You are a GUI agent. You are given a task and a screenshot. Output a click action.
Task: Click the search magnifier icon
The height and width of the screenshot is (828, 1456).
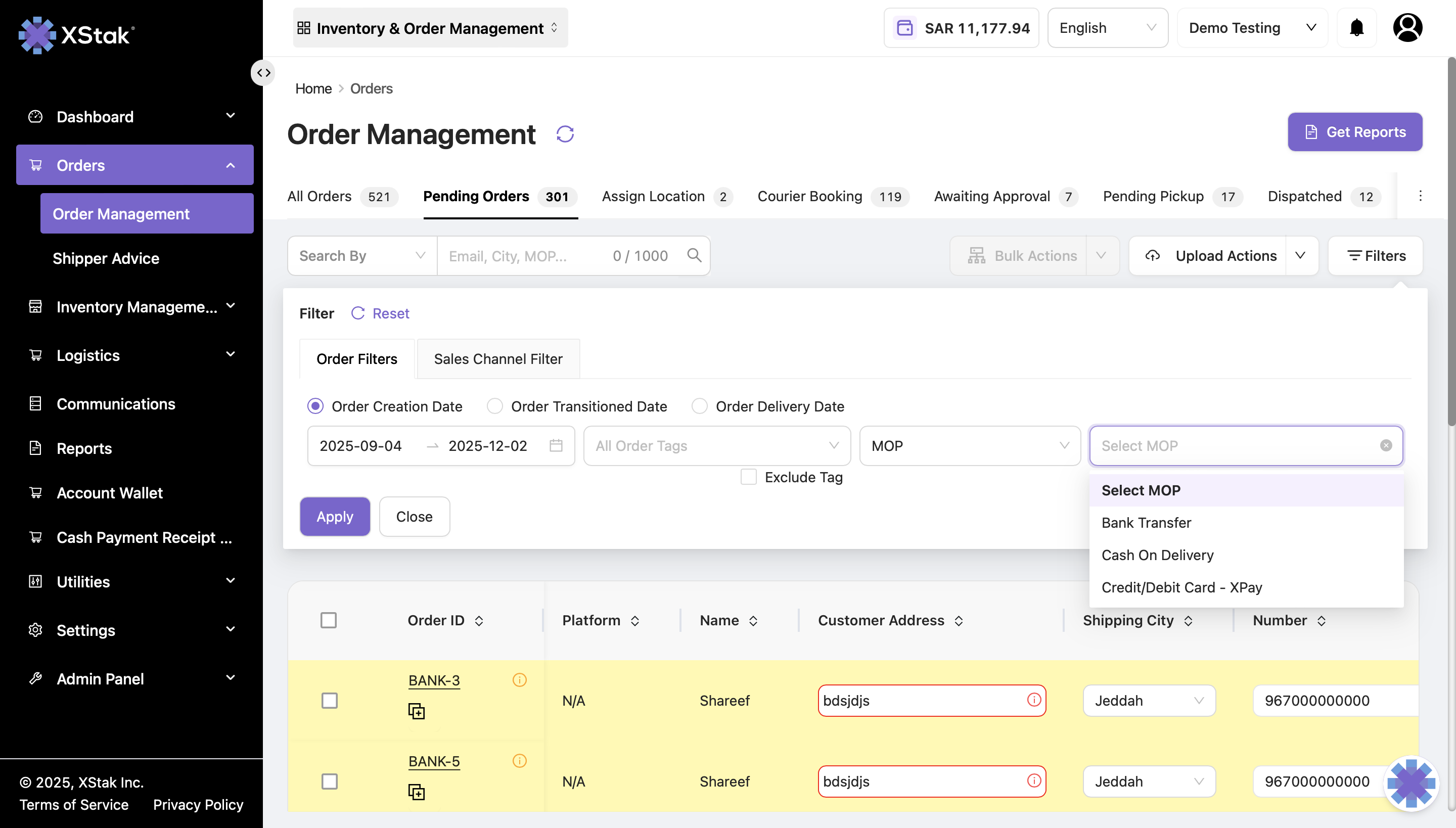click(694, 255)
